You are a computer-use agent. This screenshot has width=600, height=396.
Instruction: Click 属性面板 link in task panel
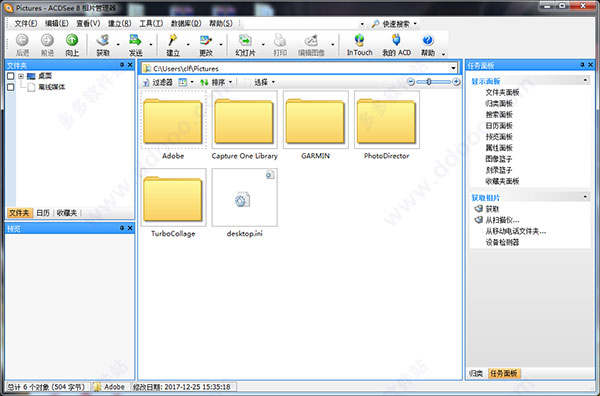pyautogui.click(x=499, y=148)
